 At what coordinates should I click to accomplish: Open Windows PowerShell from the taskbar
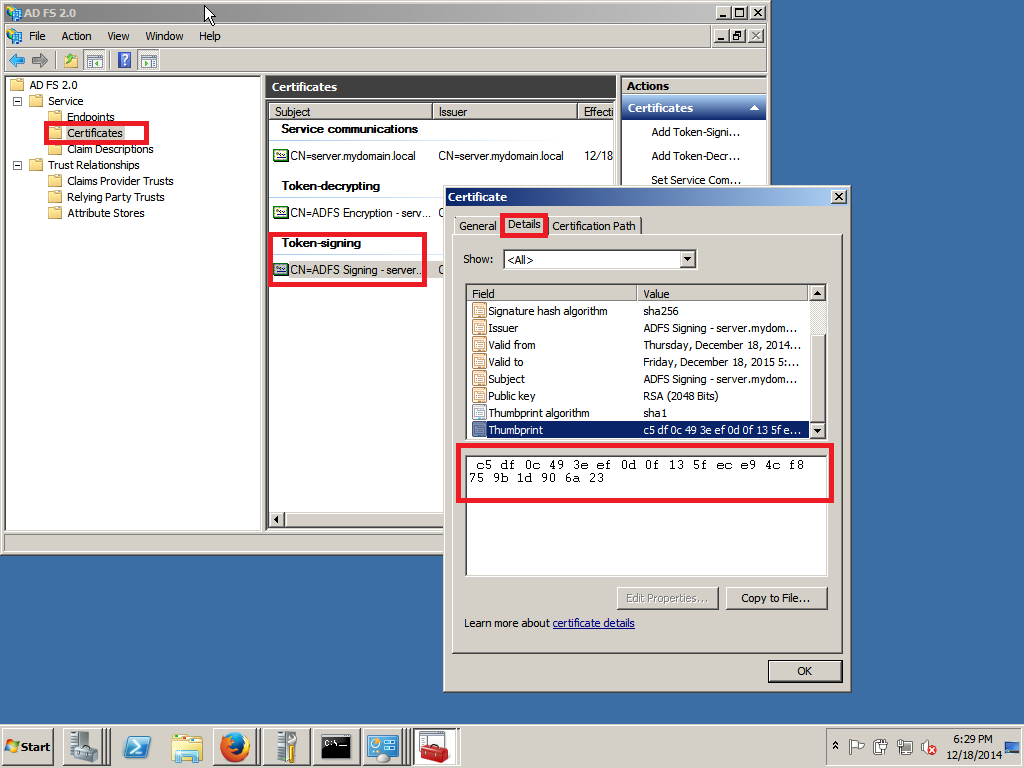click(x=136, y=747)
